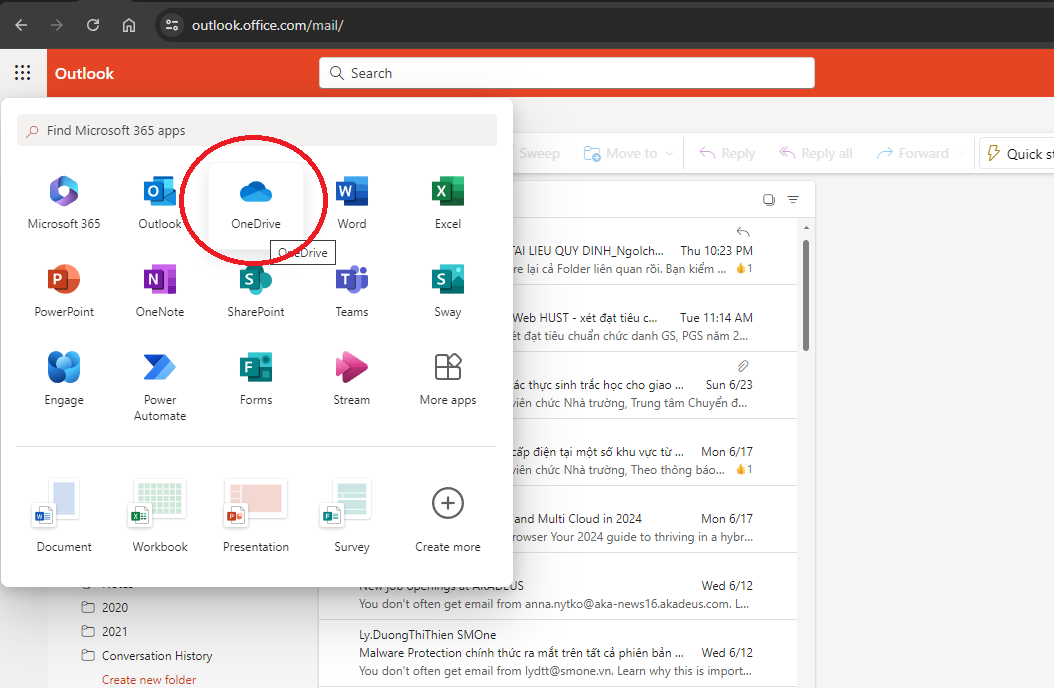Open the message list filter menu
1054x688 pixels.
pos(793,199)
